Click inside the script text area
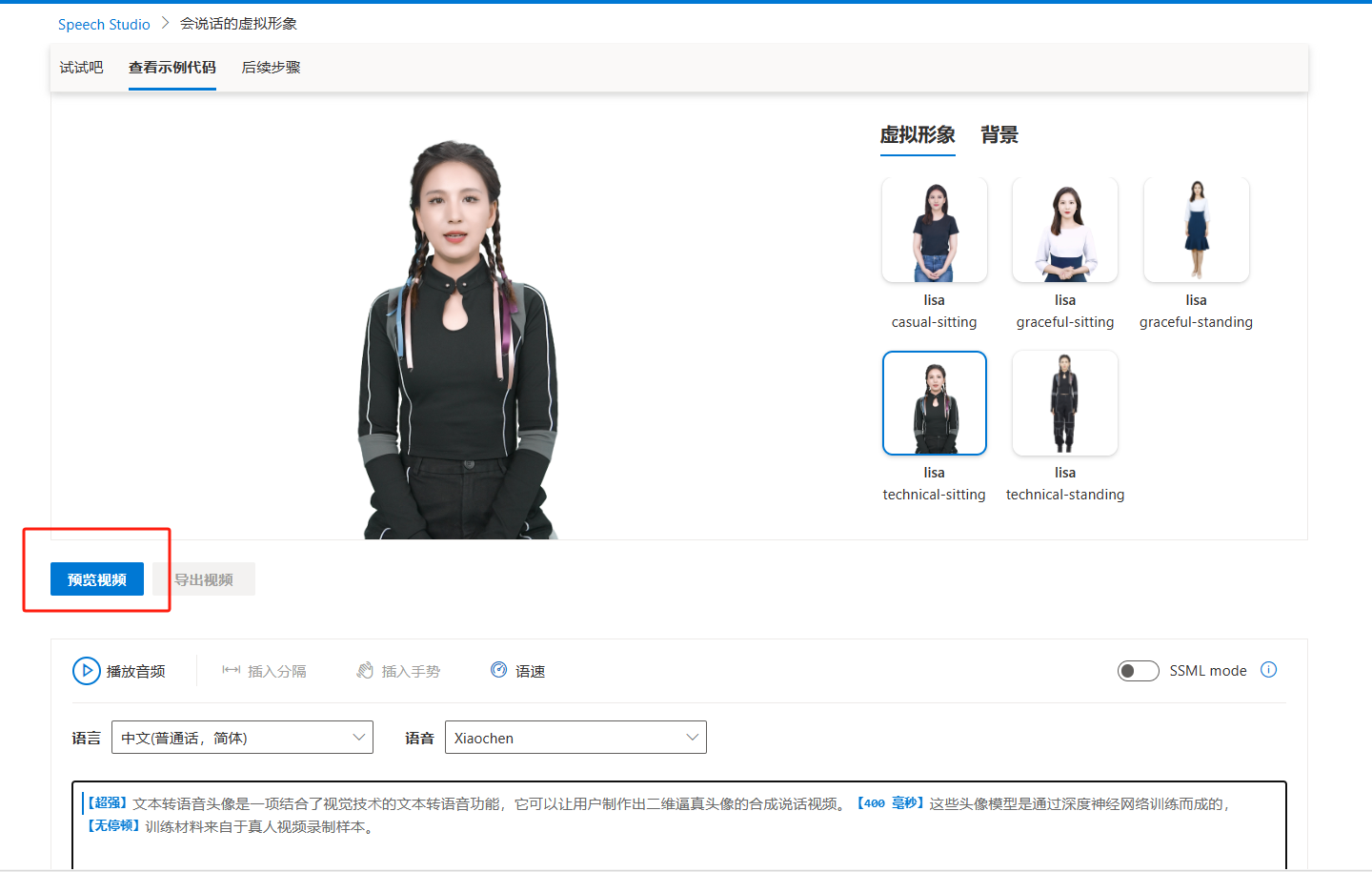The width and height of the screenshot is (1372, 872). 679,825
